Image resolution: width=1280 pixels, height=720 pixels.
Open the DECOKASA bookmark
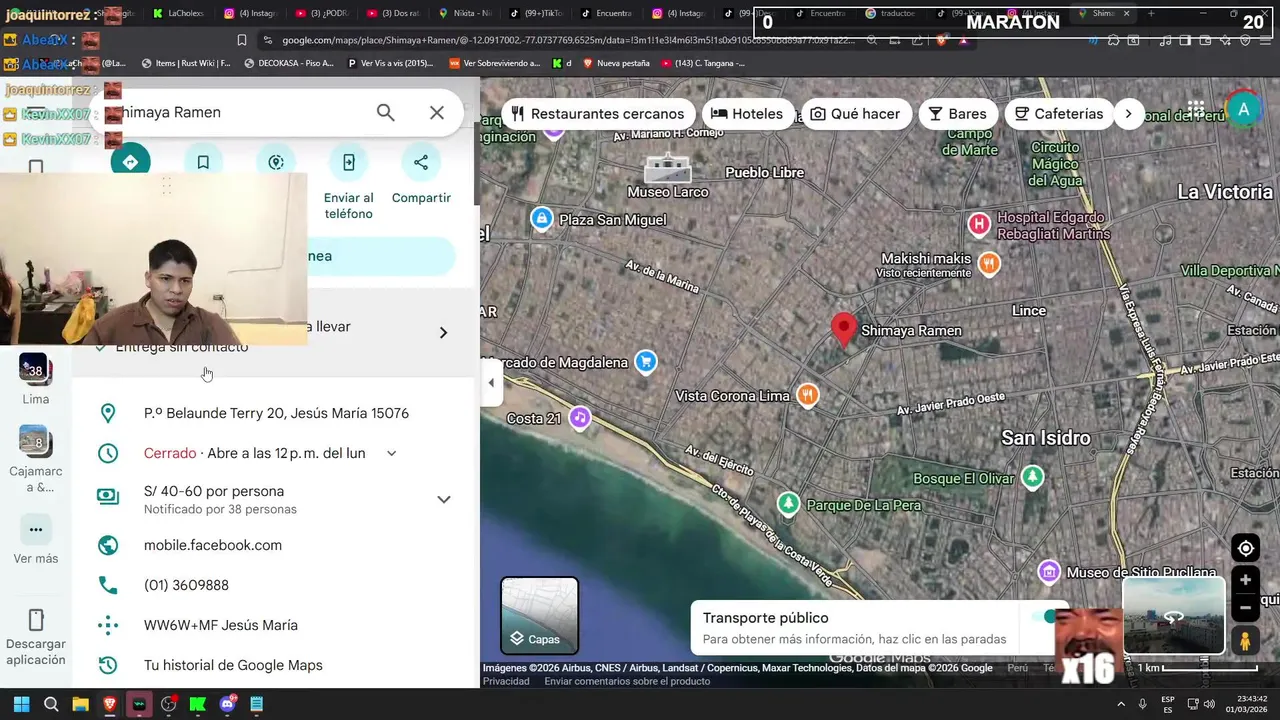[x=287, y=63]
